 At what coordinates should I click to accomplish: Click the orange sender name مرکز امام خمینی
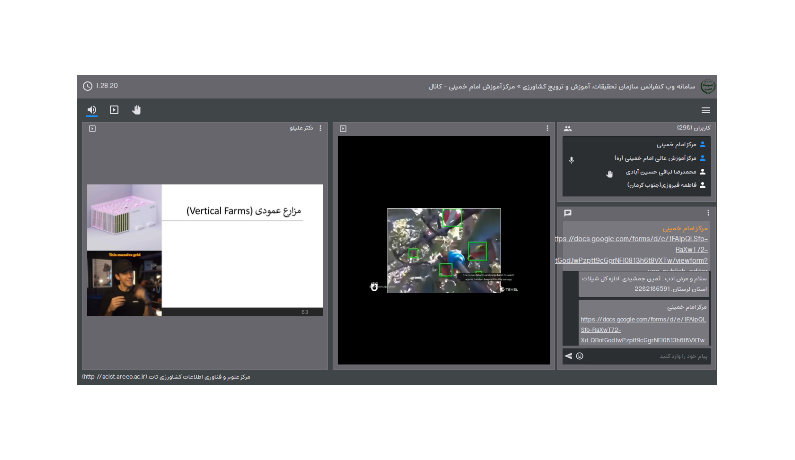(x=685, y=228)
